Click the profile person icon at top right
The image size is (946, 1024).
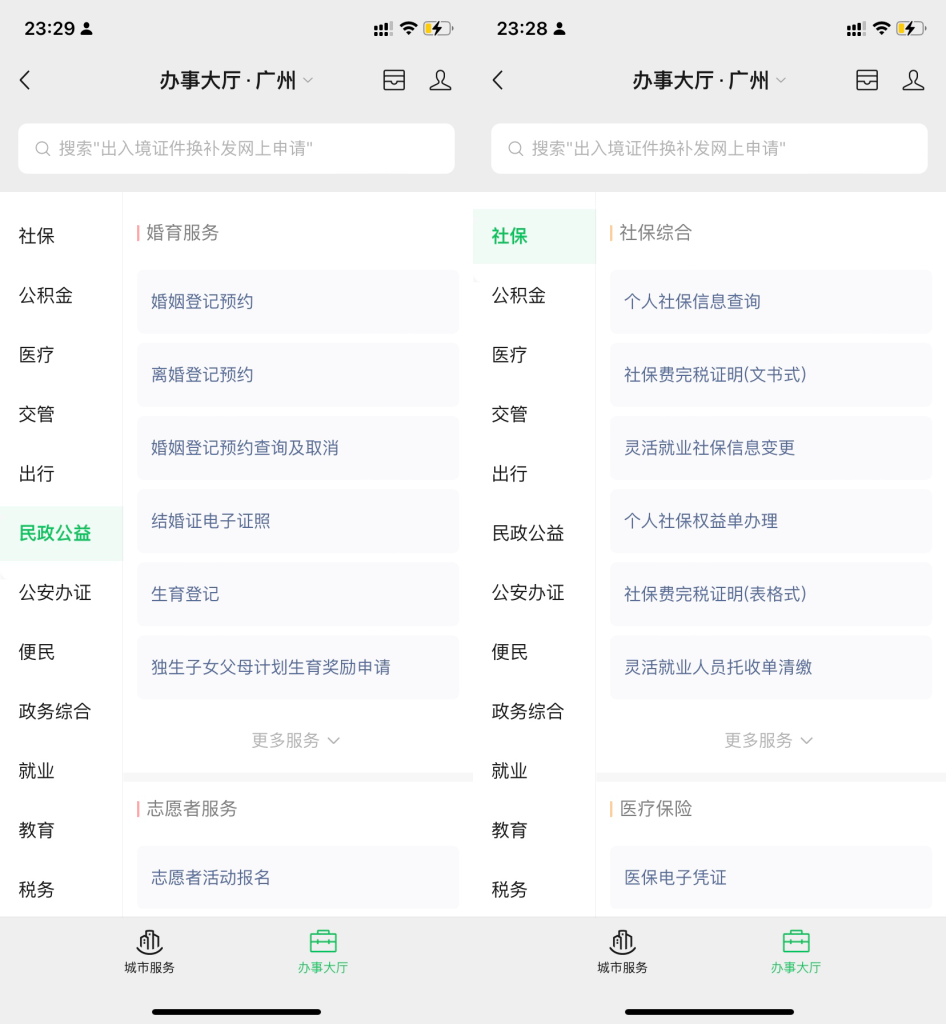(440, 80)
